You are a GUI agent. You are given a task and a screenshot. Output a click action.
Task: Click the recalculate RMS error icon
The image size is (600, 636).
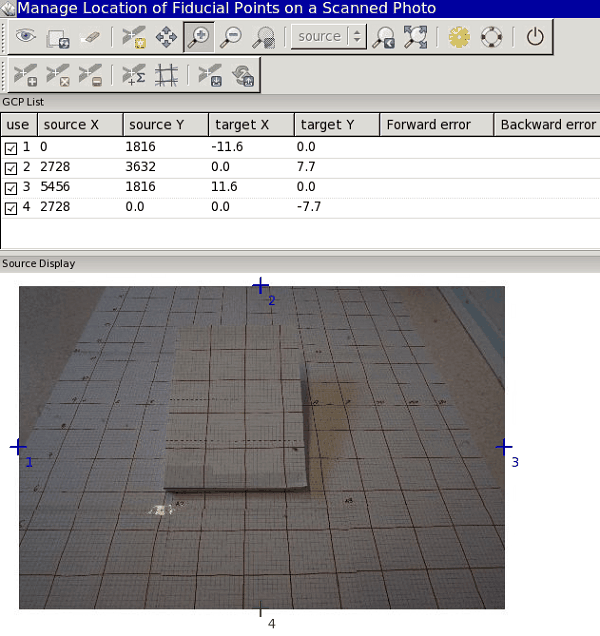click(133, 74)
